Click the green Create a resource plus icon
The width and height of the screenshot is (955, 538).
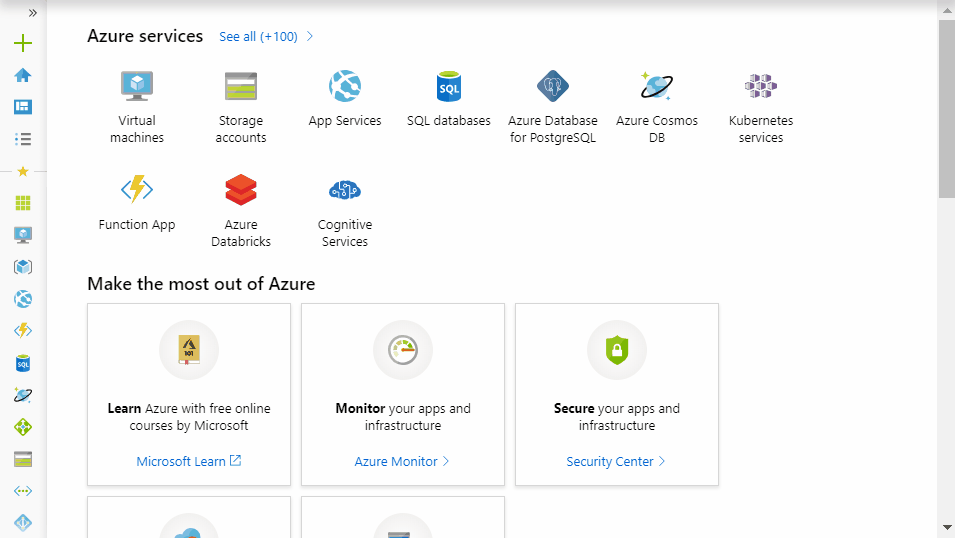point(23,43)
